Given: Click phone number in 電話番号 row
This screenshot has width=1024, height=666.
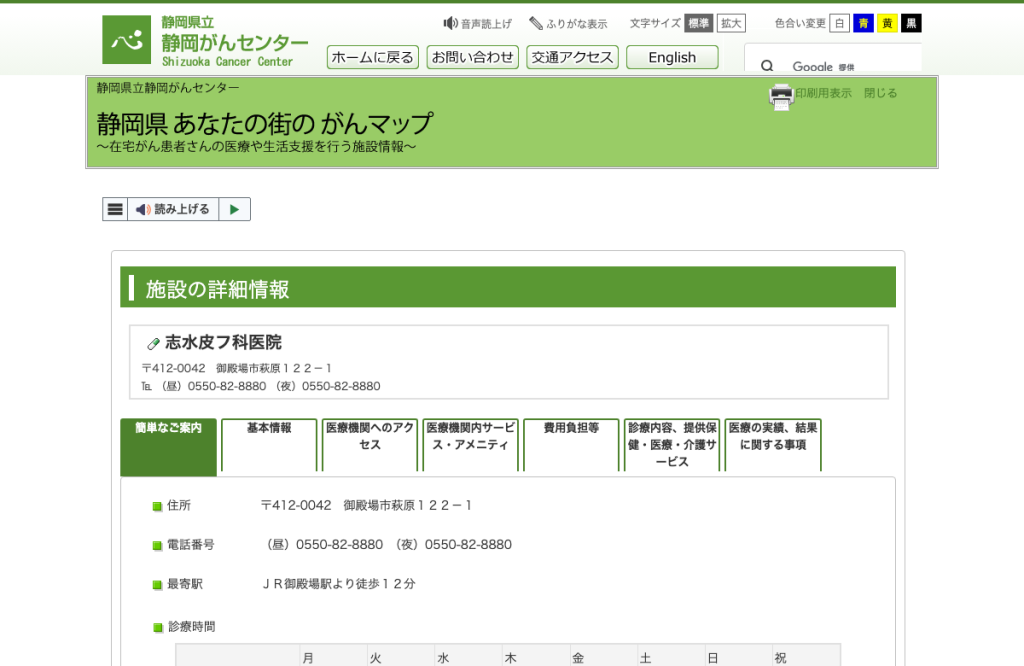Looking at the screenshot, I should 389,545.
